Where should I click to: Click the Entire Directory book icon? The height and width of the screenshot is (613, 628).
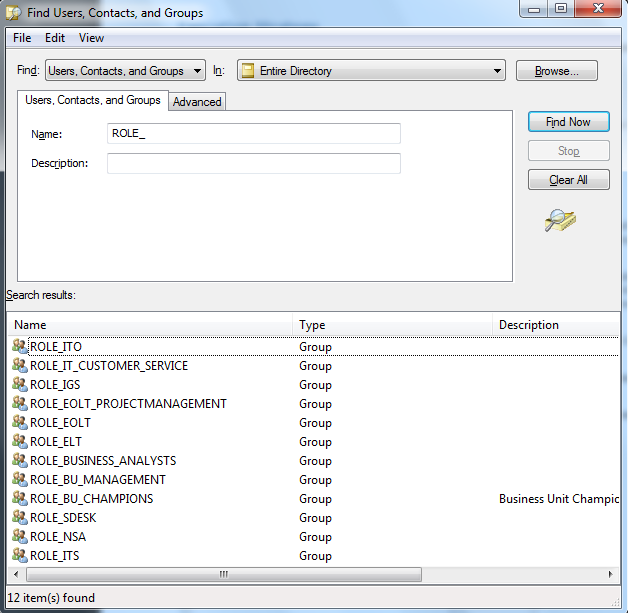[248, 71]
